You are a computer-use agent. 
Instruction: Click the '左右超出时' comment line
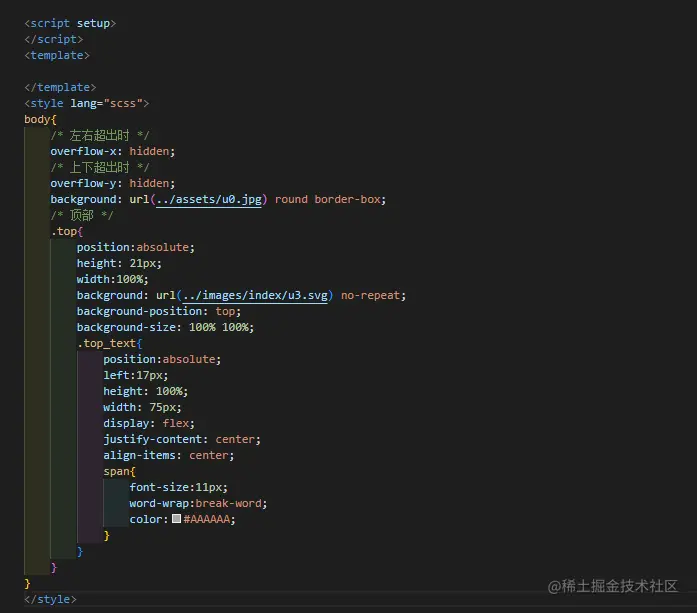tap(100, 135)
